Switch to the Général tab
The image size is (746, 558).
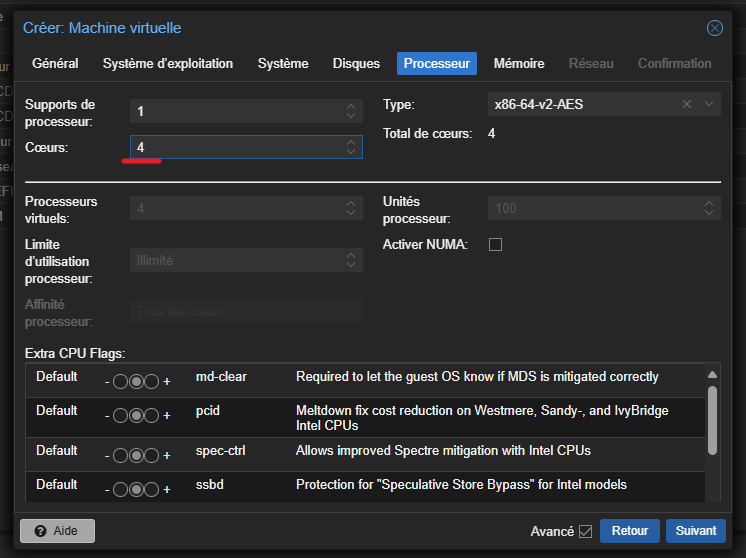(x=55, y=64)
